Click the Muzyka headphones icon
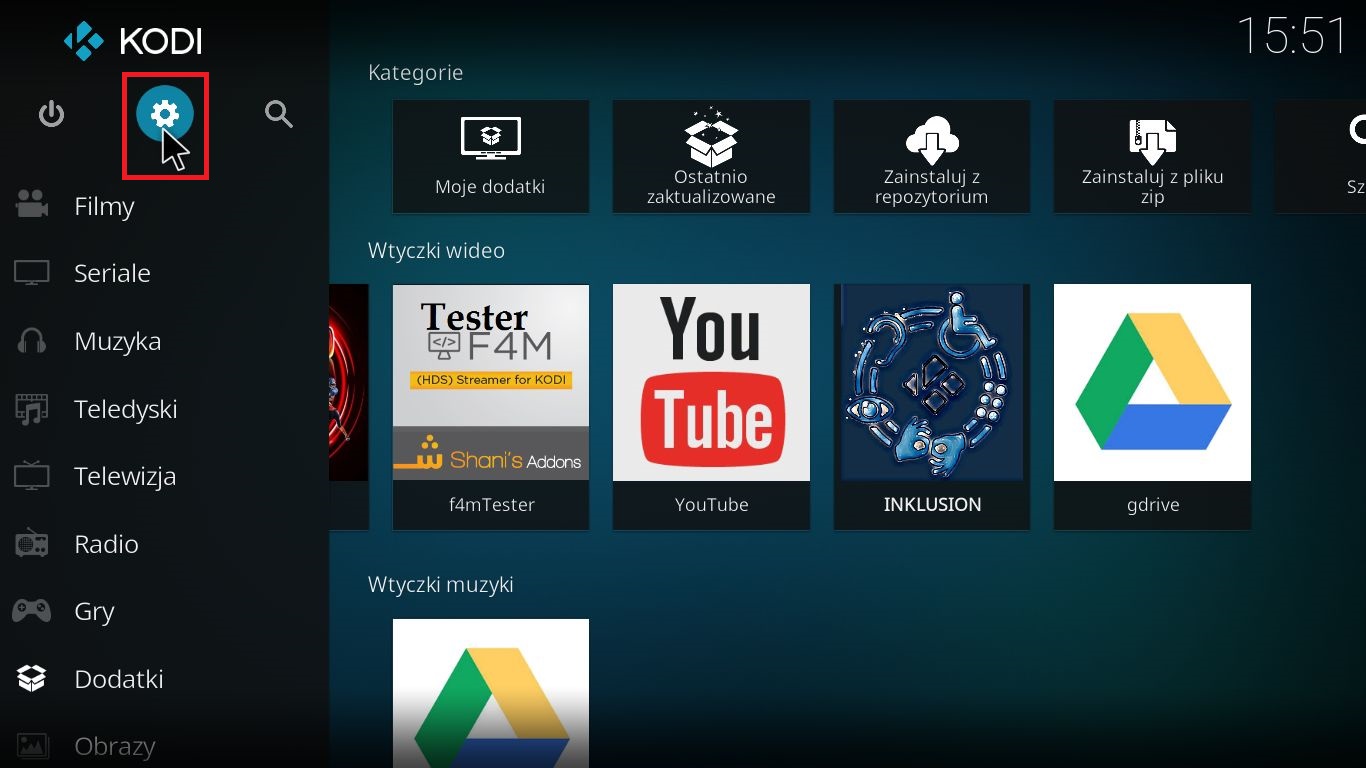 (32, 341)
